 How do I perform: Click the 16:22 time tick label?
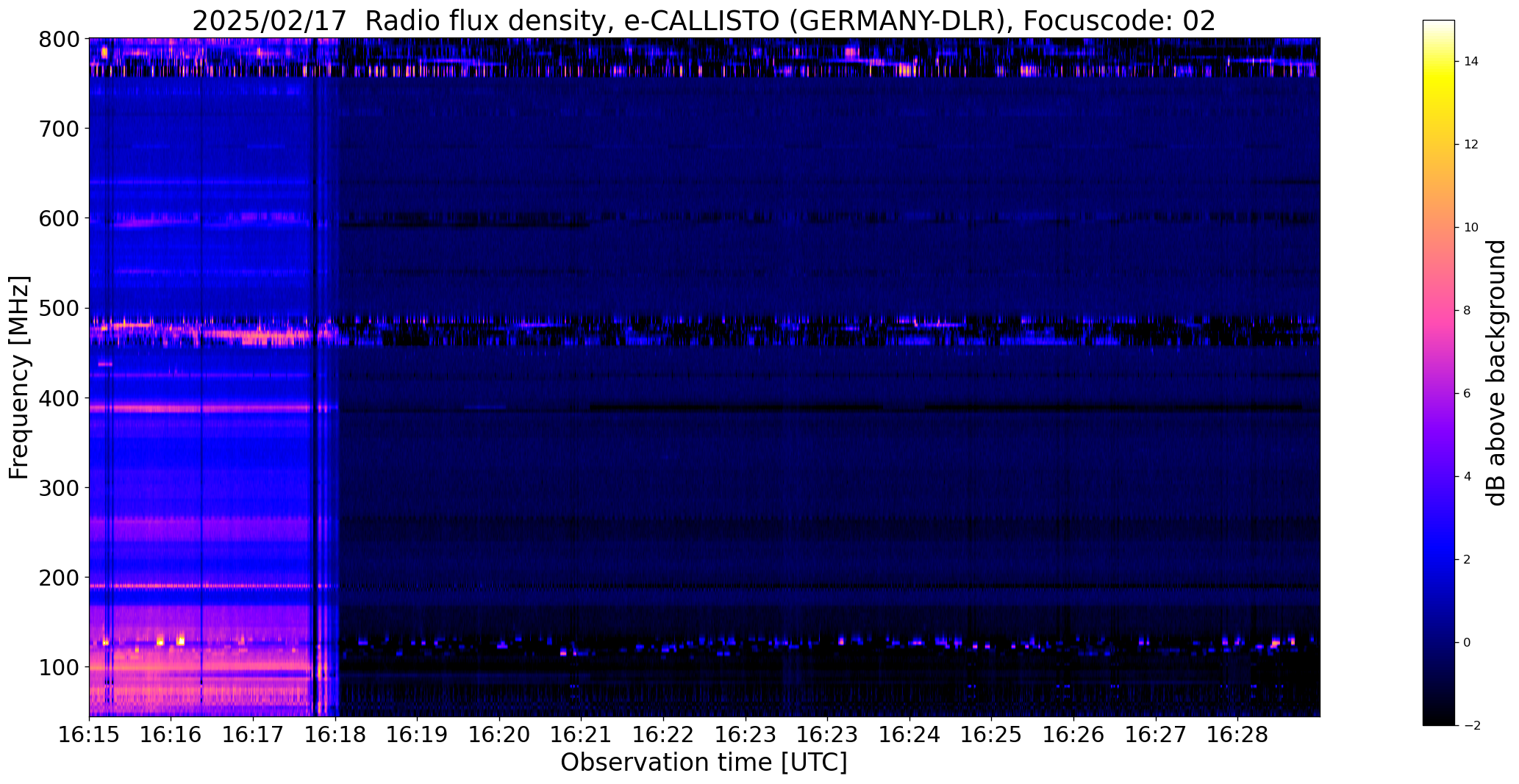pos(663,735)
